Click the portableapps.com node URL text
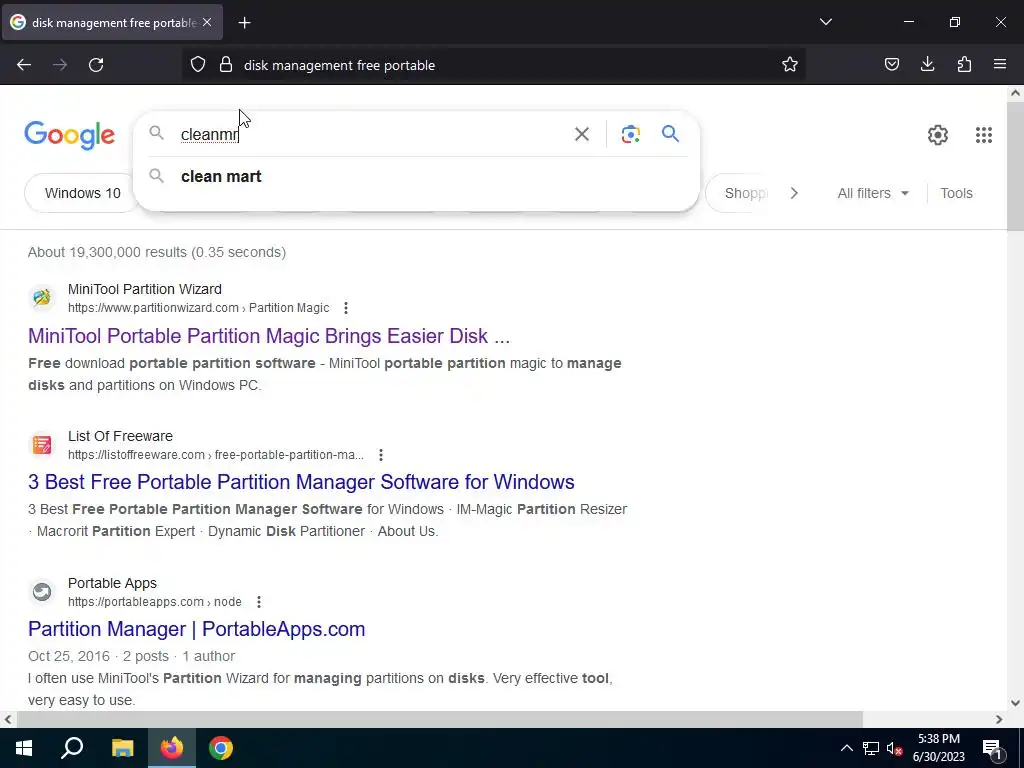Screen dimensions: 1024x768 [155, 601]
